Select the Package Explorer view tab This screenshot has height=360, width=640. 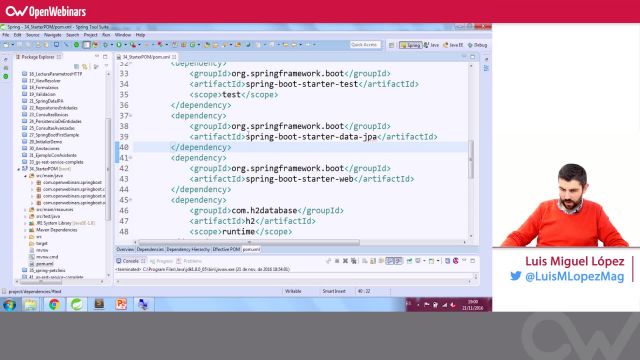[x=38, y=57]
